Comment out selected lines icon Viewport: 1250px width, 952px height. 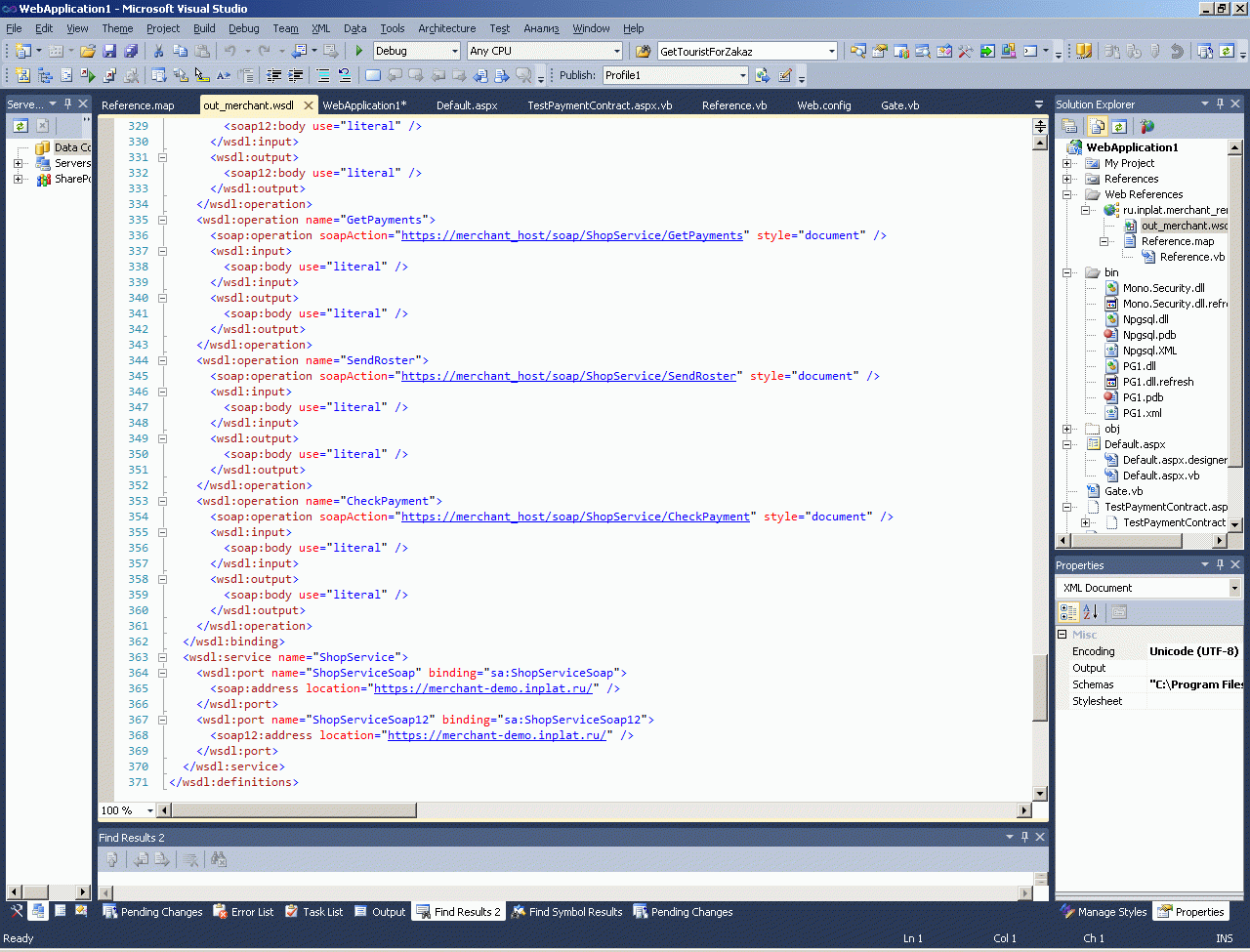(x=323, y=75)
